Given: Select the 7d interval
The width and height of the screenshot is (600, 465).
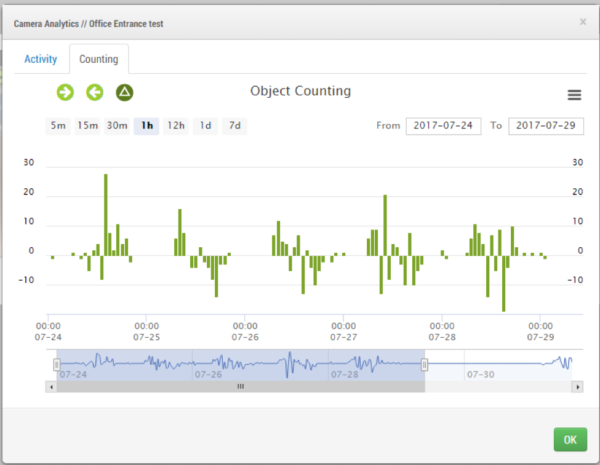Looking at the screenshot, I should point(234,126).
